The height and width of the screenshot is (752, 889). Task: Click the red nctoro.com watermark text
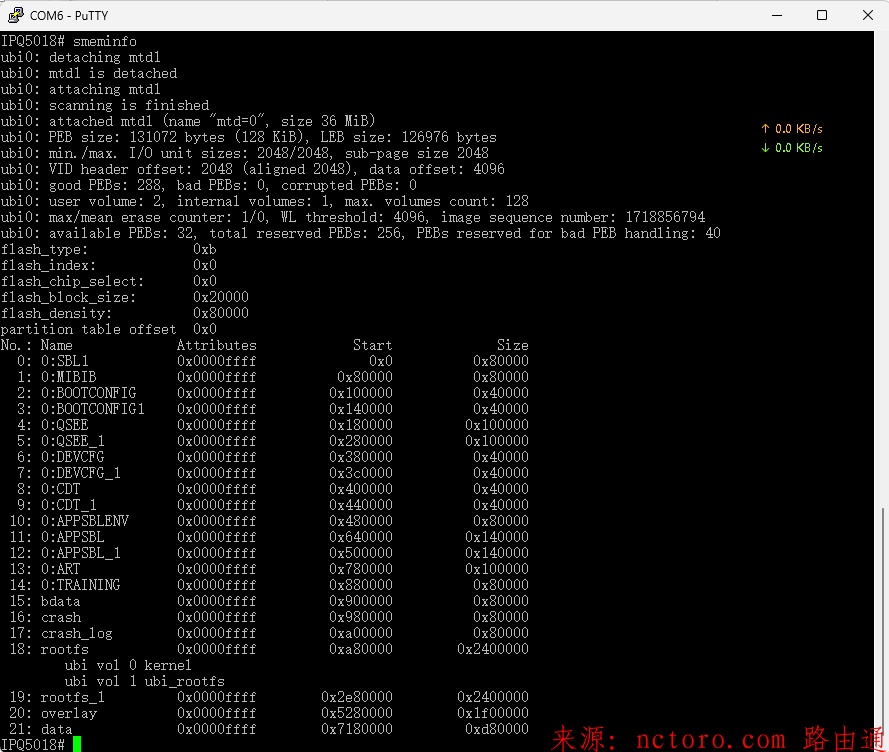click(x=718, y=738)
